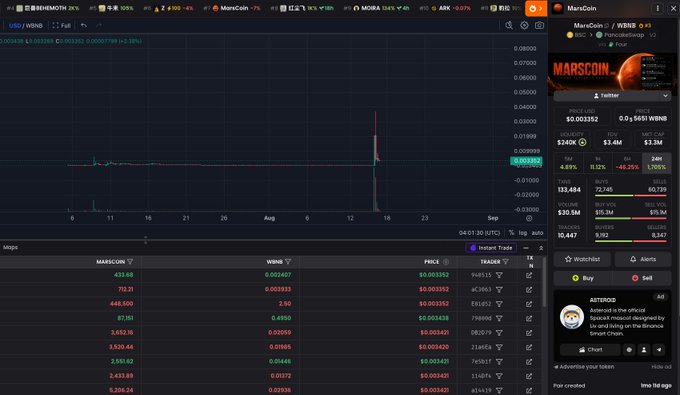This screenshot has width=680, height=395.
Task: Open the three-dot menu beside MarsCoin title
Action: point(657,8)
